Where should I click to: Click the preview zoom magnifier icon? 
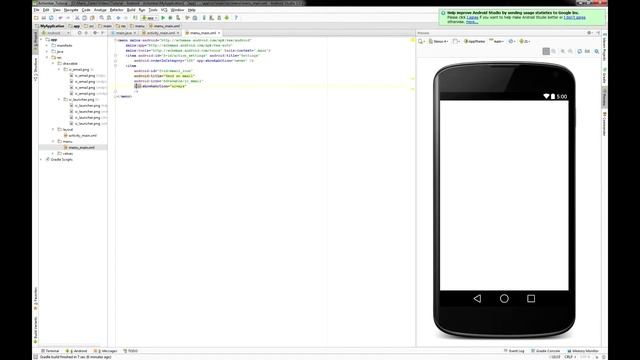coord(597,51)
